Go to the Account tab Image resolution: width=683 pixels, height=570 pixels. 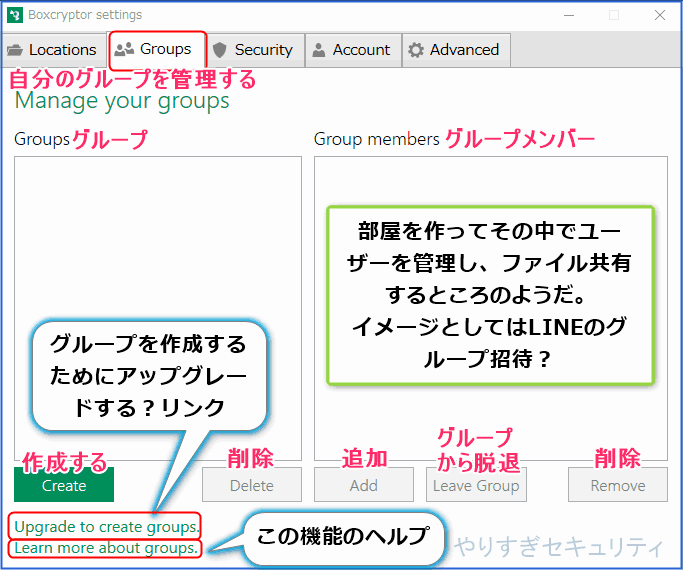353,50
